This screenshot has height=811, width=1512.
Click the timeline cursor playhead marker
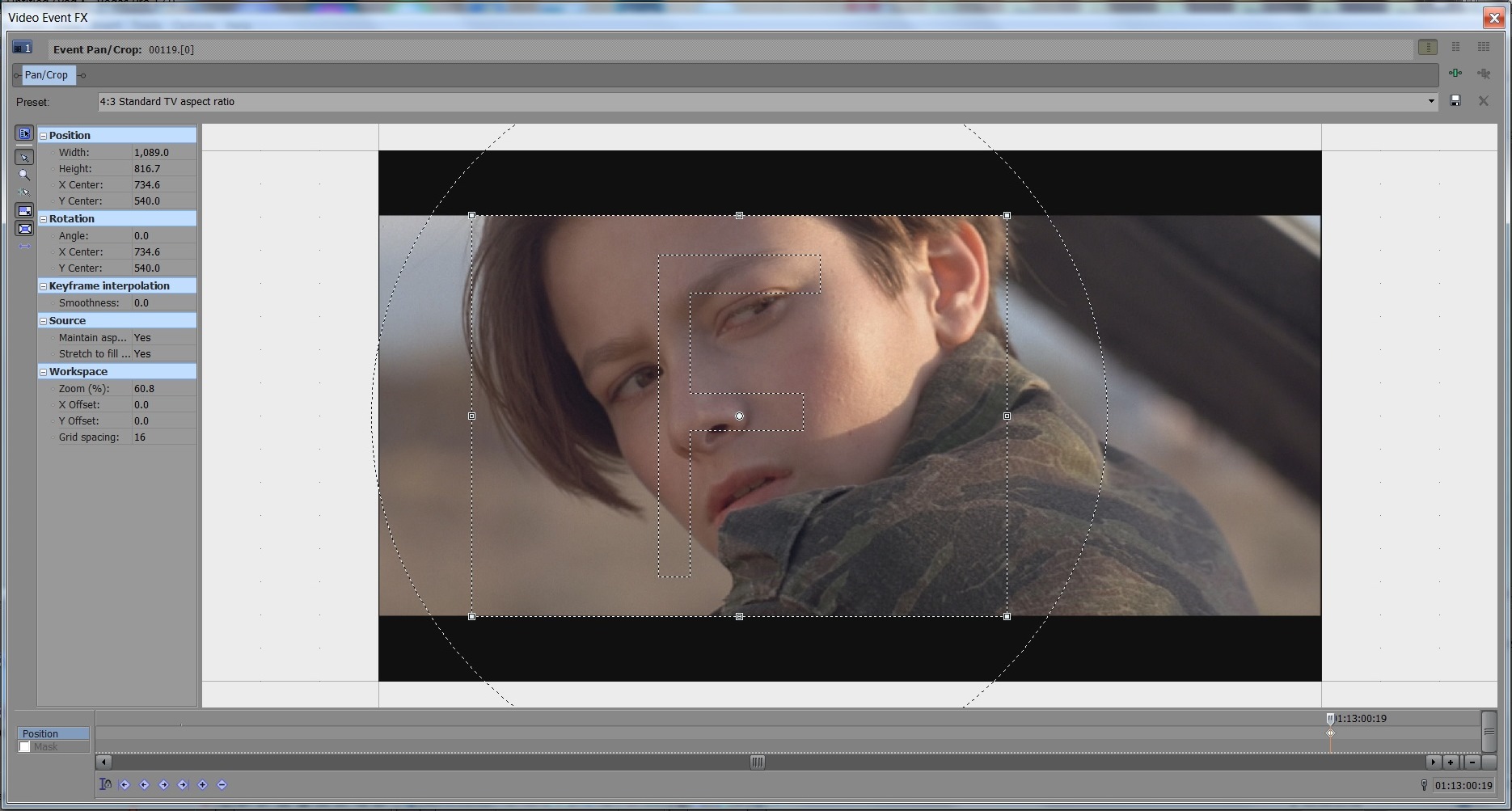click(1330, 718)
